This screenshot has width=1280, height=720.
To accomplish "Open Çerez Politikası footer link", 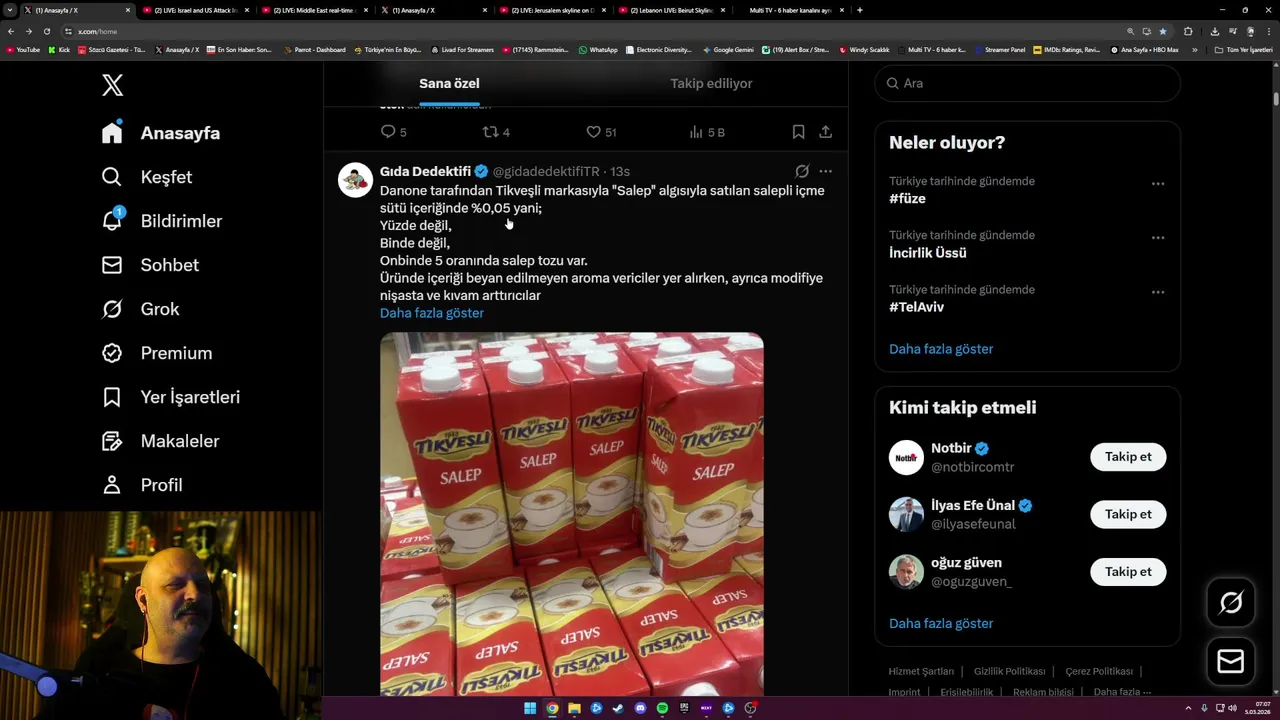I will click(1099, 671).
